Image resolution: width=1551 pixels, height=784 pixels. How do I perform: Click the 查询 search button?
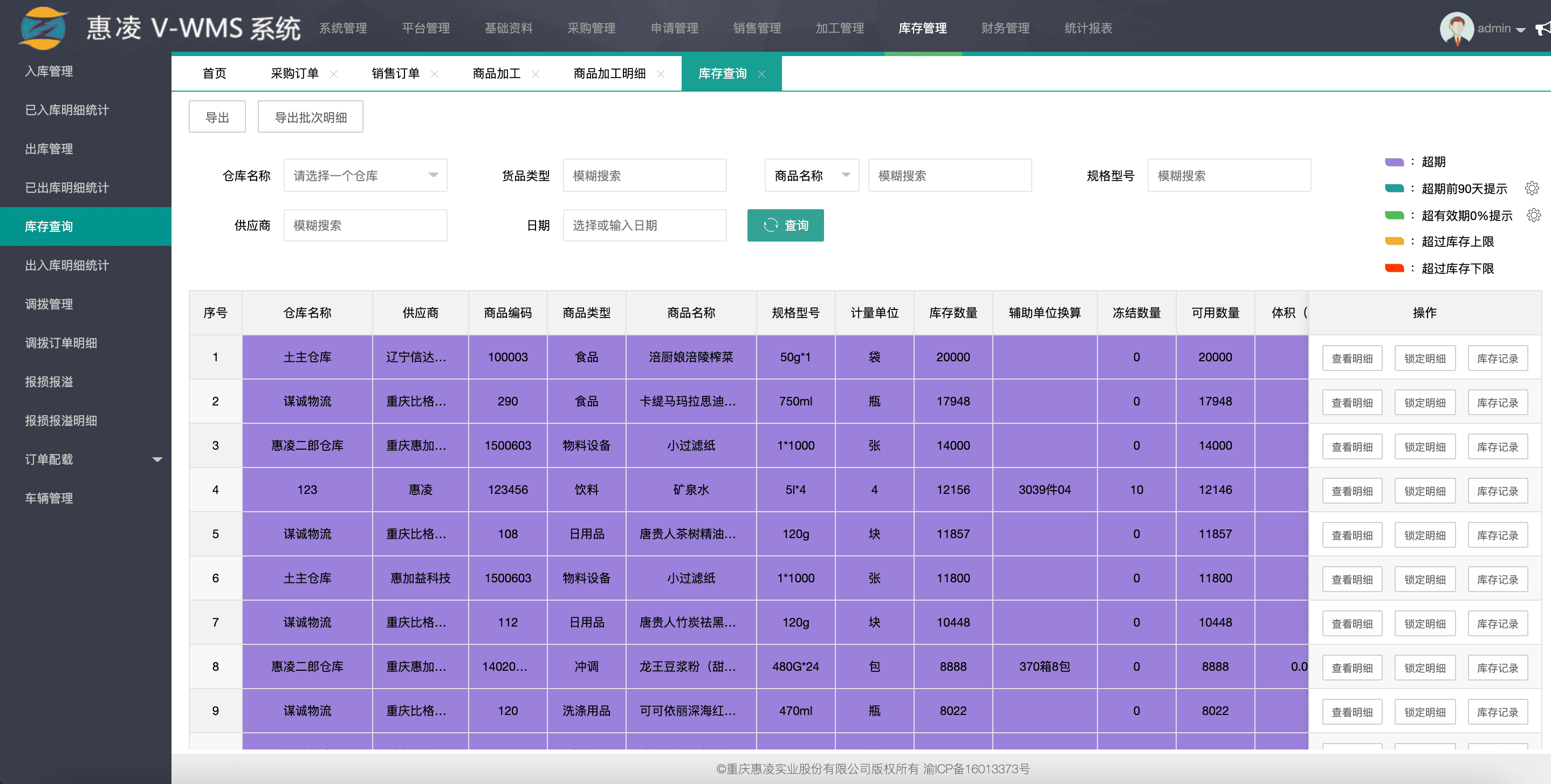pyautogui.click(x=785, y=225)
